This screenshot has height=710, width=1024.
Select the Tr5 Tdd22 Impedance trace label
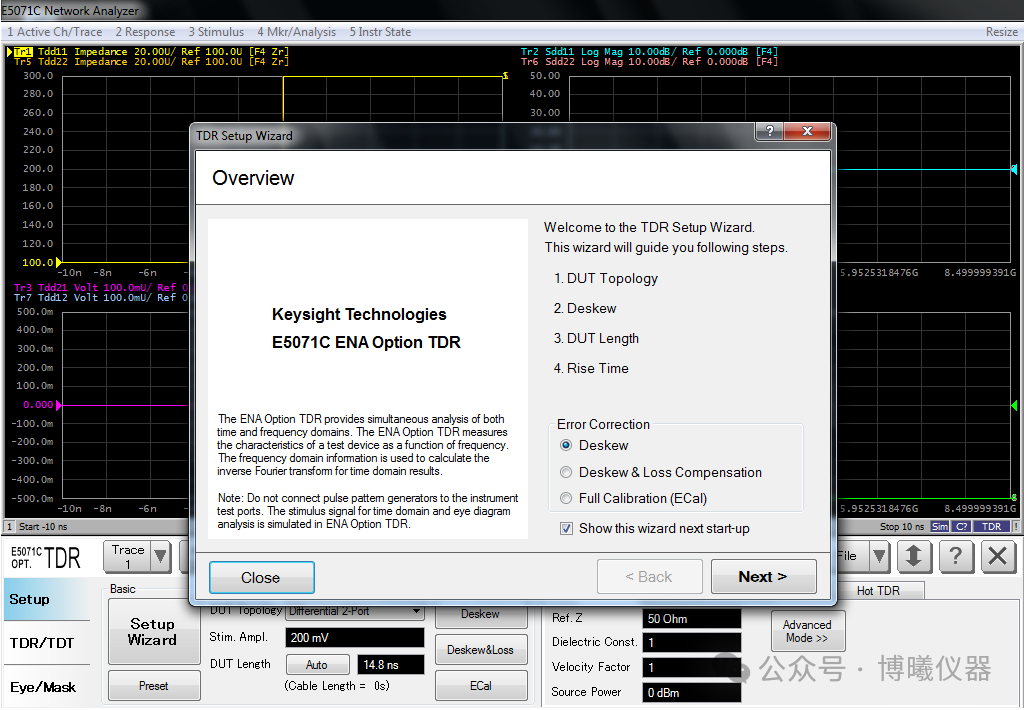pos(151,62)
